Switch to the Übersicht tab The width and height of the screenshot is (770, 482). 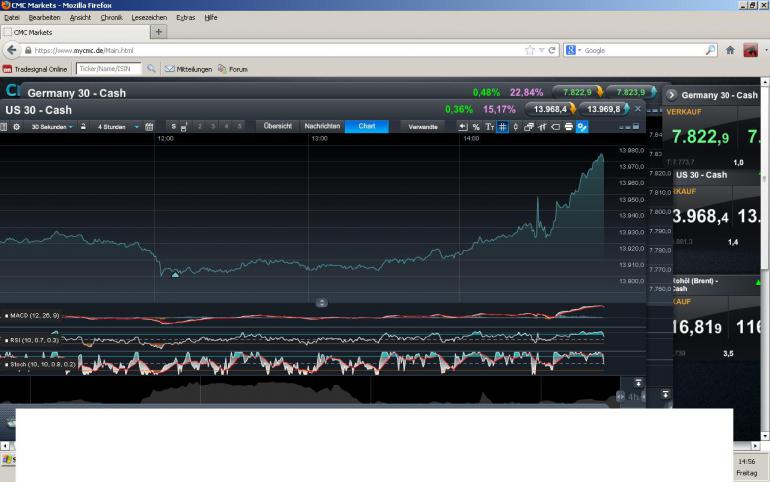pyautogui.click(x=277, y=126)
